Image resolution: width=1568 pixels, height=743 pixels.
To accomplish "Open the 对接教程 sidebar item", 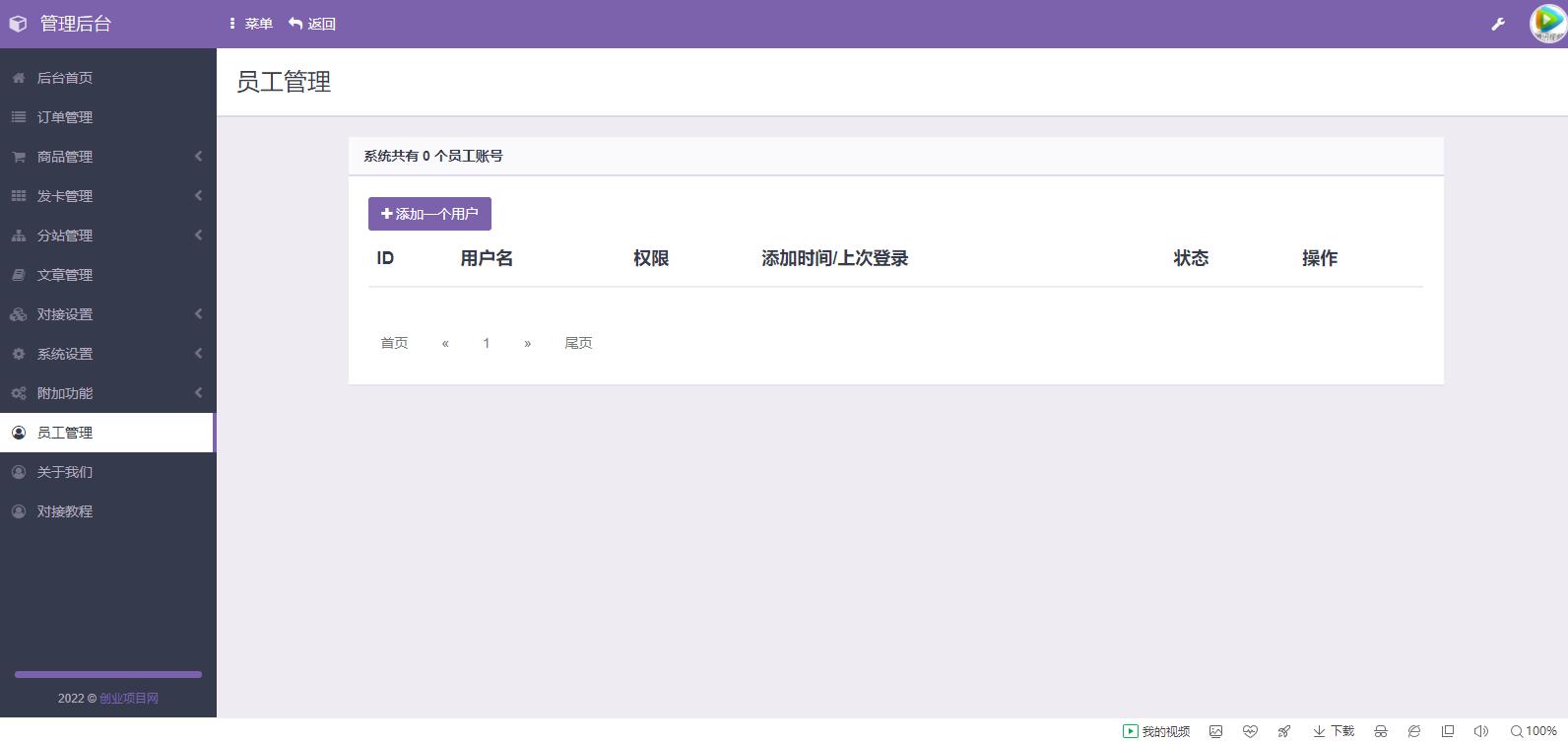I will (65, 511).
